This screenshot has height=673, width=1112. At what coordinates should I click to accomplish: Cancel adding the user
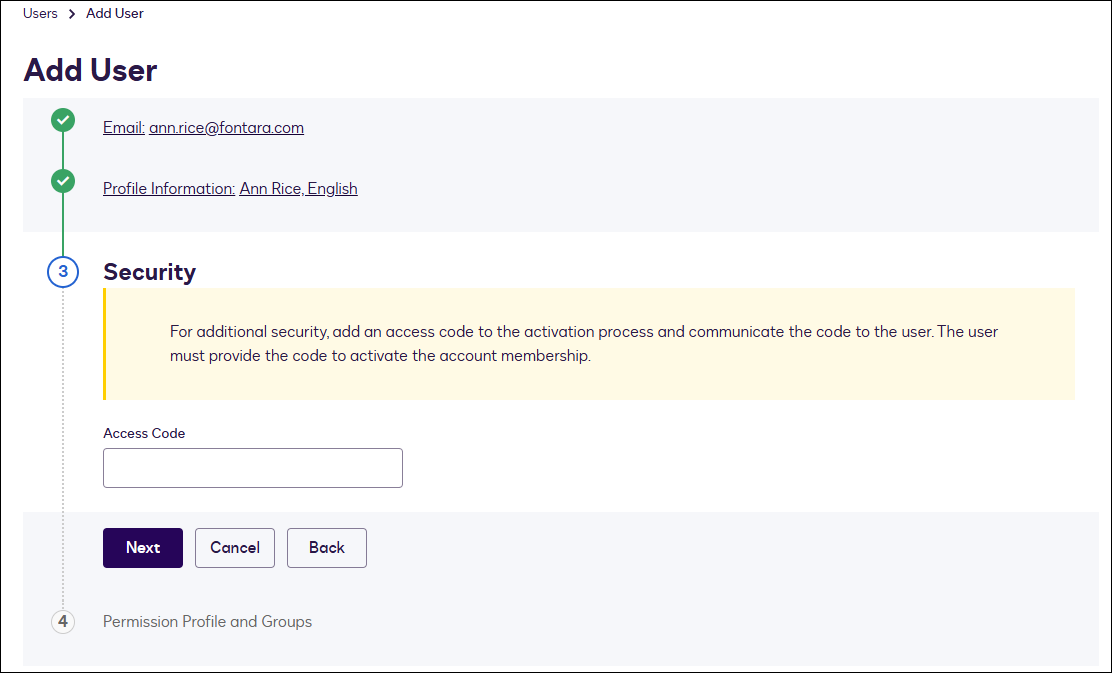click(235, 548)
